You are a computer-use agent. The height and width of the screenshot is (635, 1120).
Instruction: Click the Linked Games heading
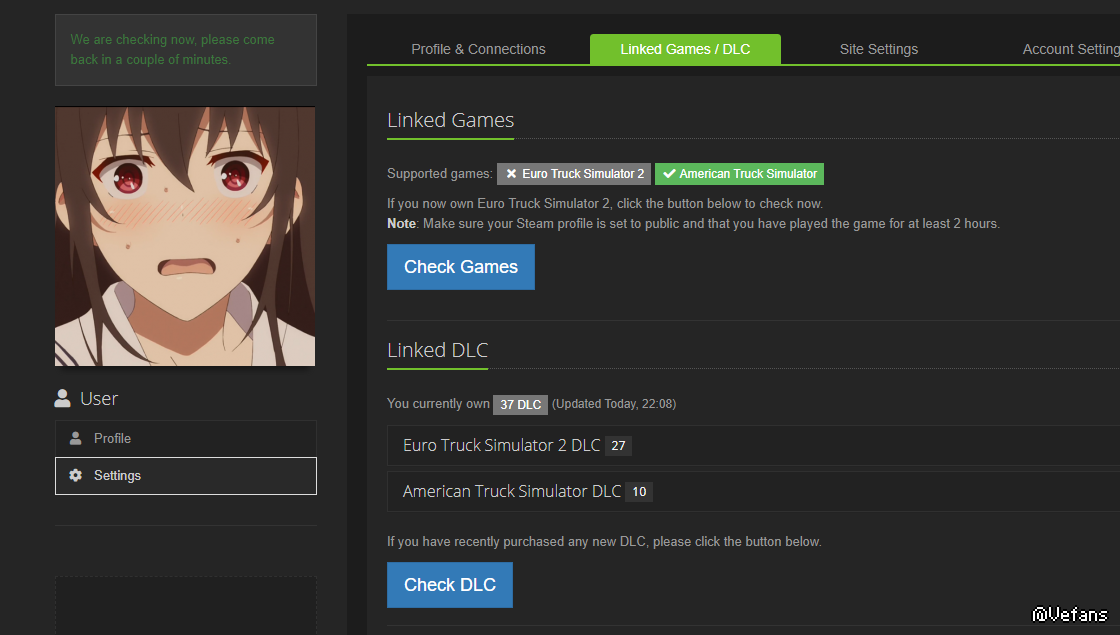point(451,120)
